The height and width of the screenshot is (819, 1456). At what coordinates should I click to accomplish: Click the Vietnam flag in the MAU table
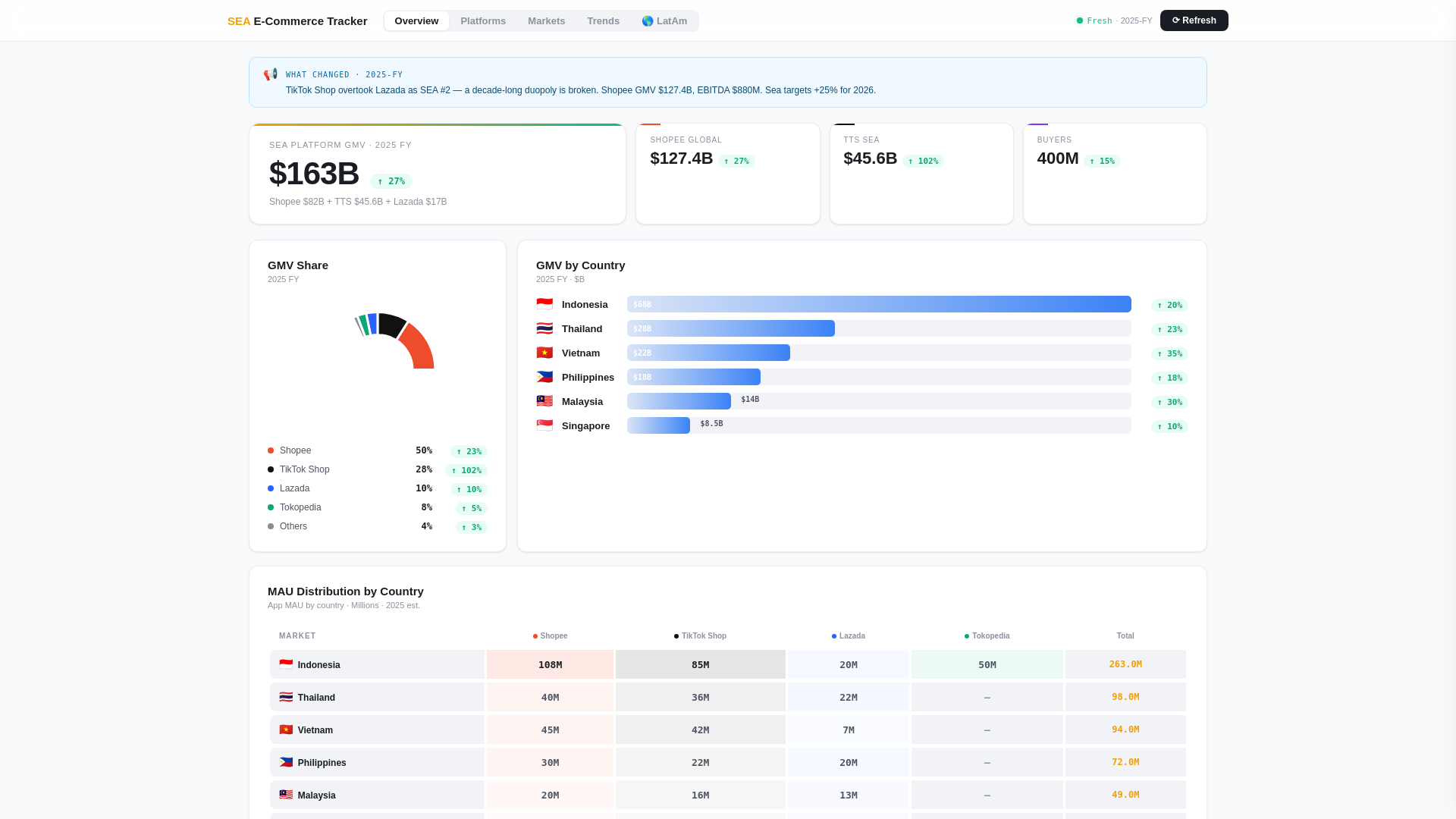(x=286, y=730)
